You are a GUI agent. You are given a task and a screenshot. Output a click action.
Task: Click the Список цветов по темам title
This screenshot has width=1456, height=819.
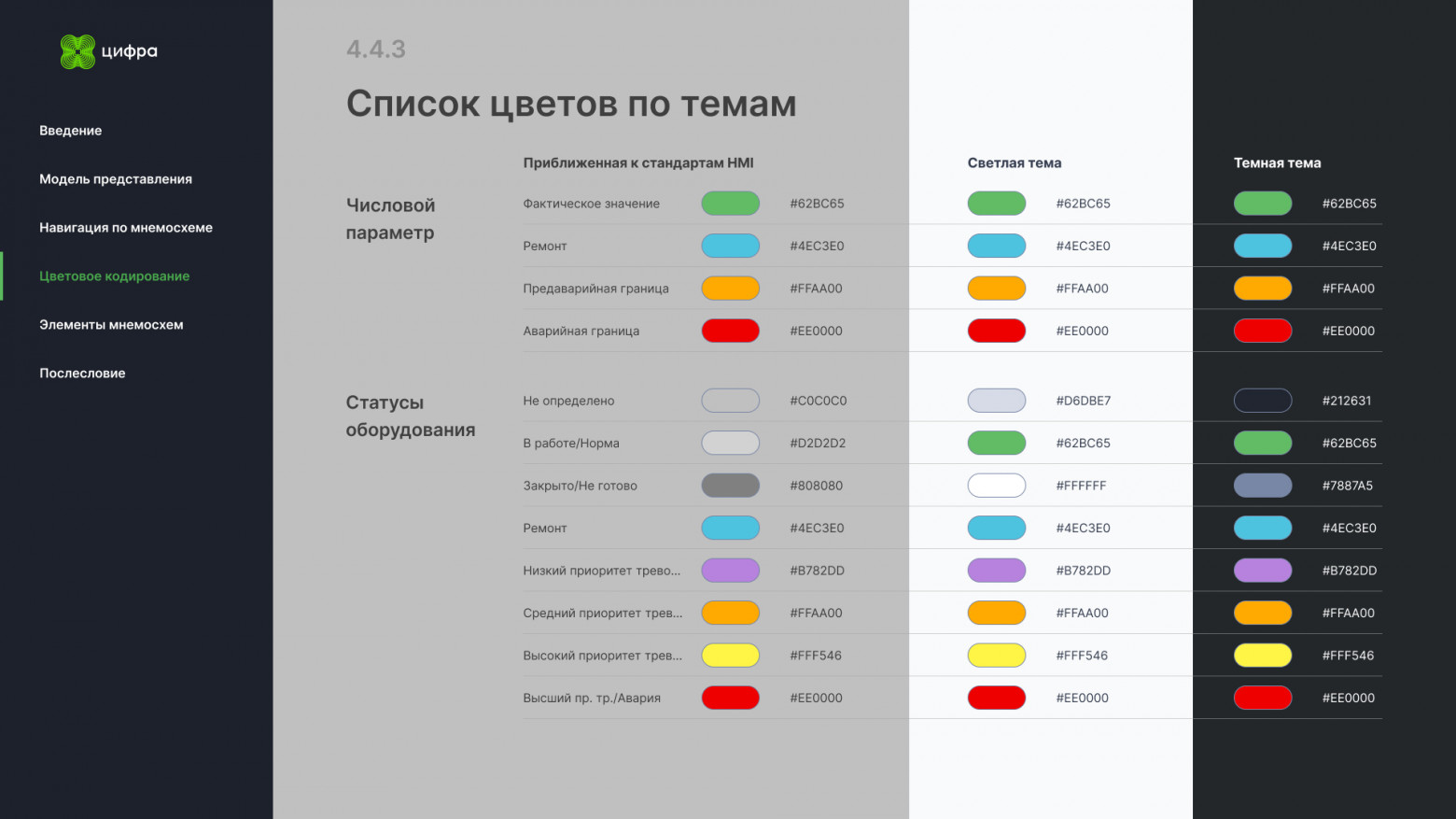tap(572, 104)
